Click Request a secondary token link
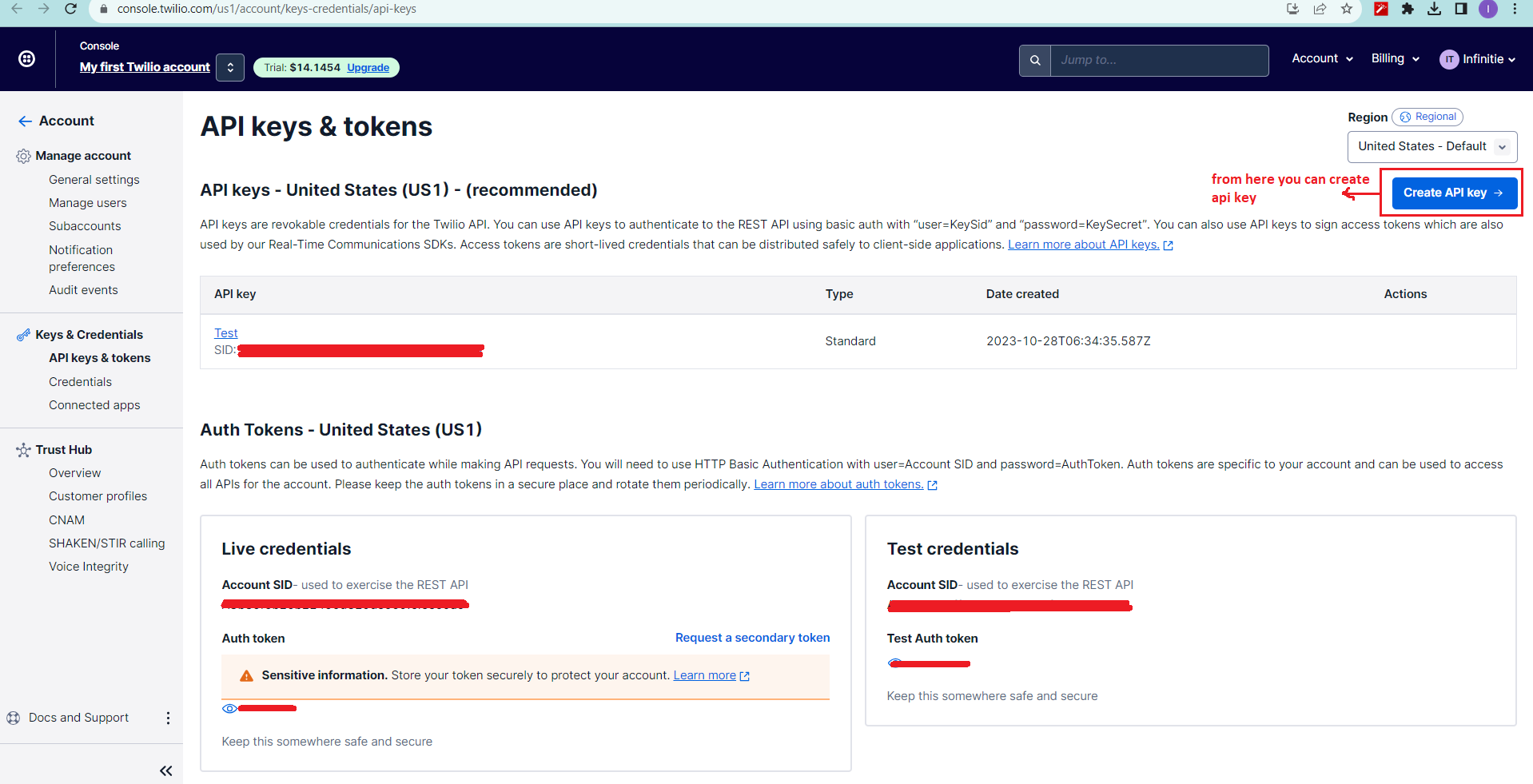Image resolution: width=1533 pixels, height=784 pixels. tap(752, 638)
